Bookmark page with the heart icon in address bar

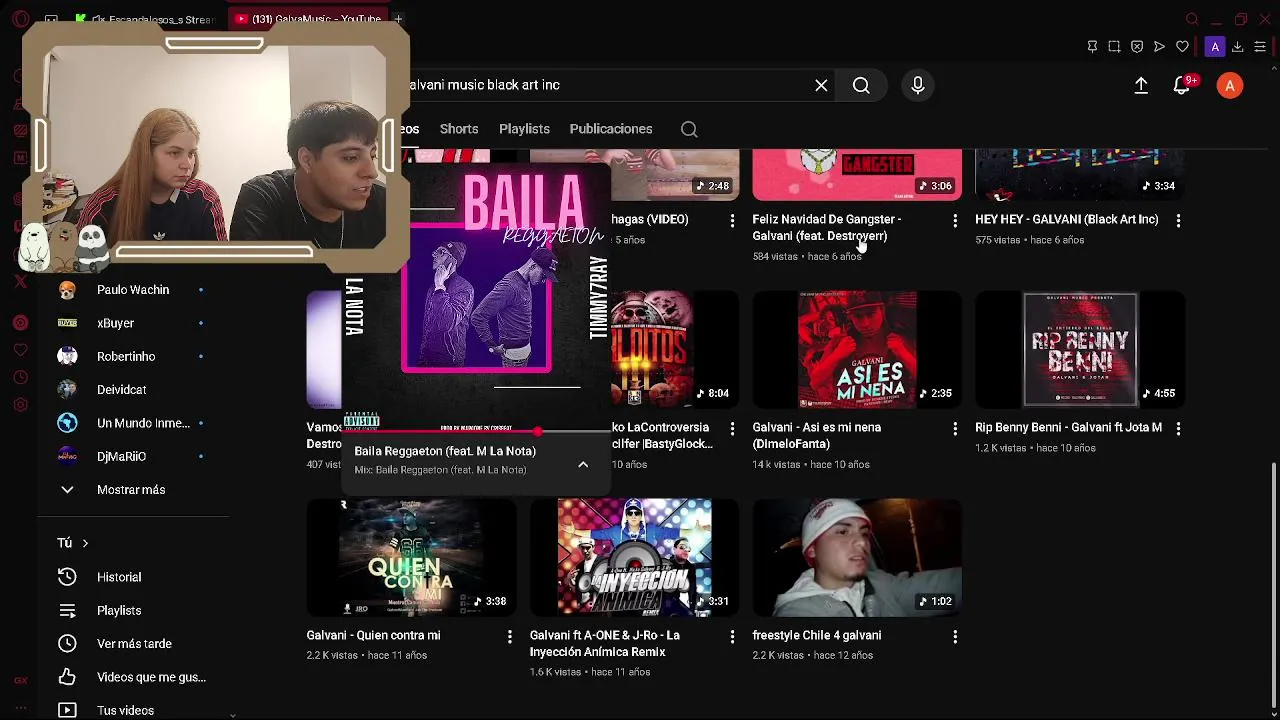click(x=1182, y=47)
